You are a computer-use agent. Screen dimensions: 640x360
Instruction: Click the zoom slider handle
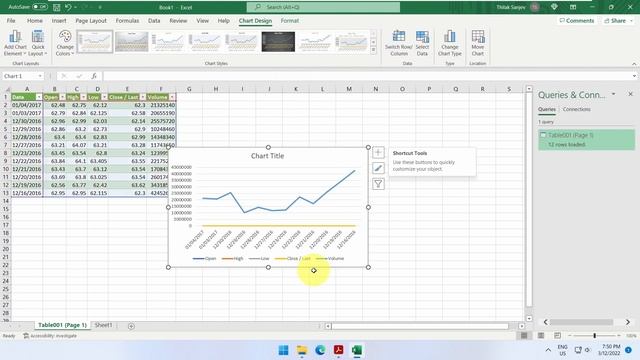pos(594,336)
